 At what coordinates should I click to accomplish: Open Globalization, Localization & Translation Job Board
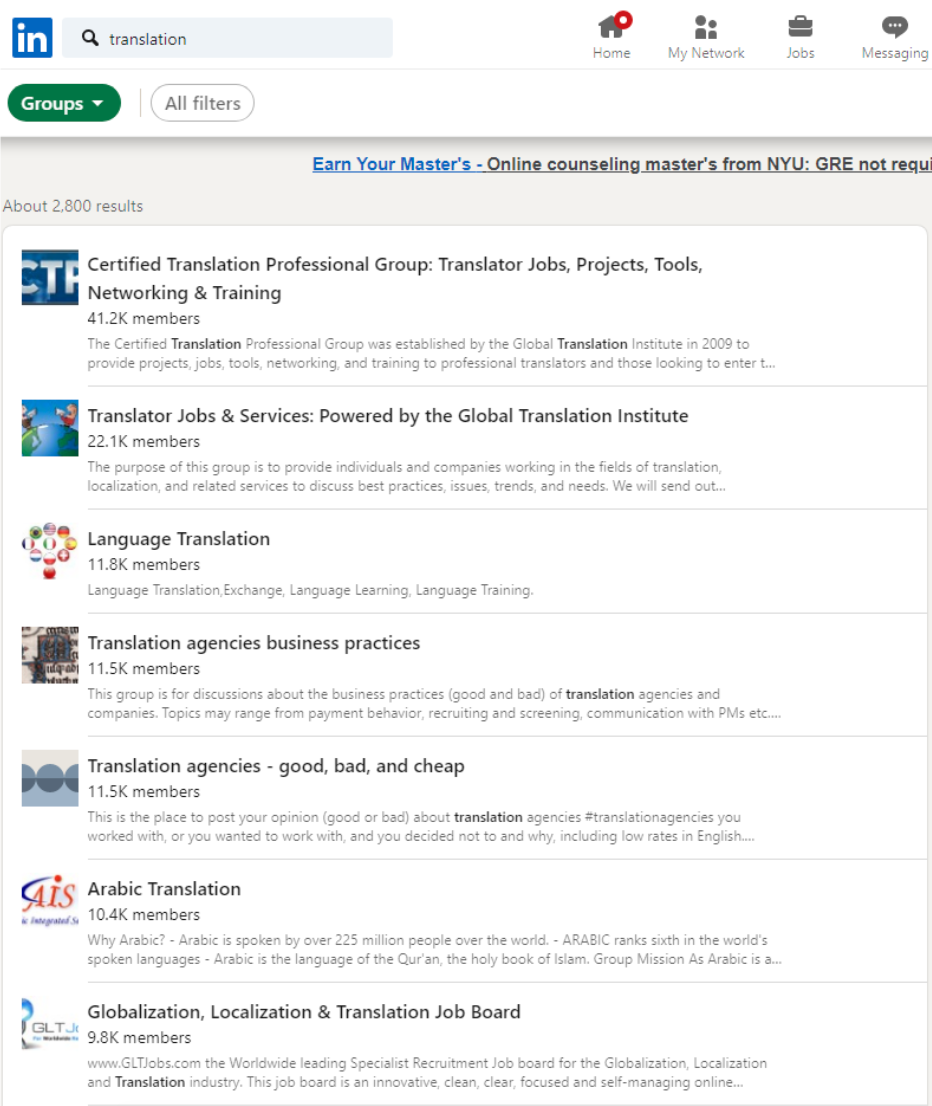click(x=304, y=1012)
